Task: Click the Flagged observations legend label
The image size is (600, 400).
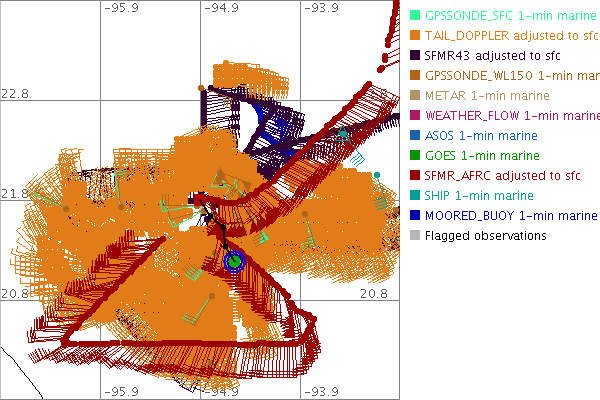Action: click(485, 236)
